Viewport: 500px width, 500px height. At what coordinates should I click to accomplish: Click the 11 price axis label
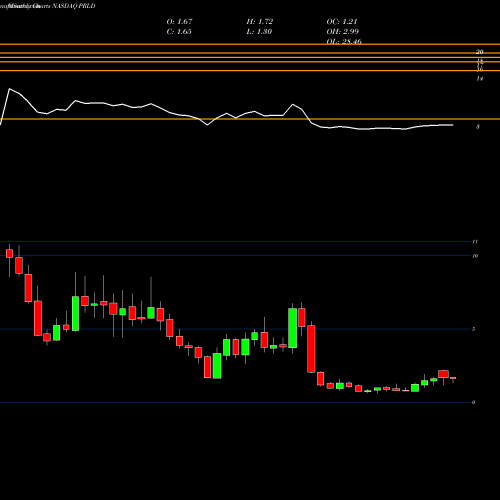[475, 241]
